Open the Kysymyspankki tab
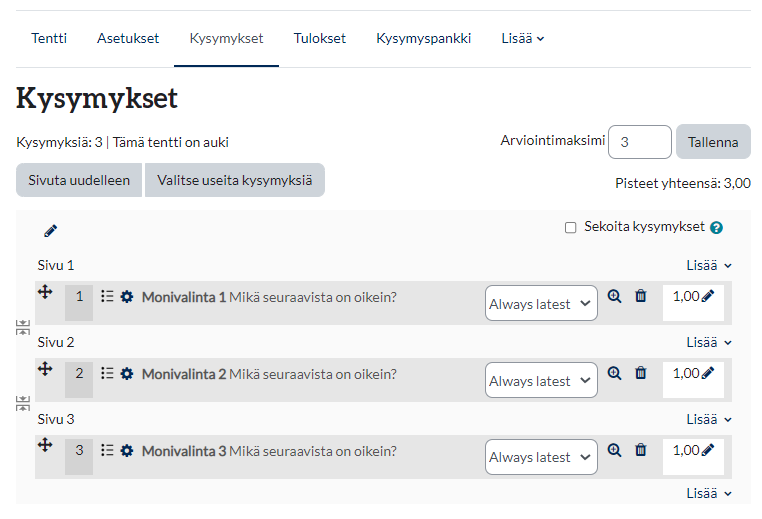The width and height of the screenshot is (762, 519). [423, 39]
